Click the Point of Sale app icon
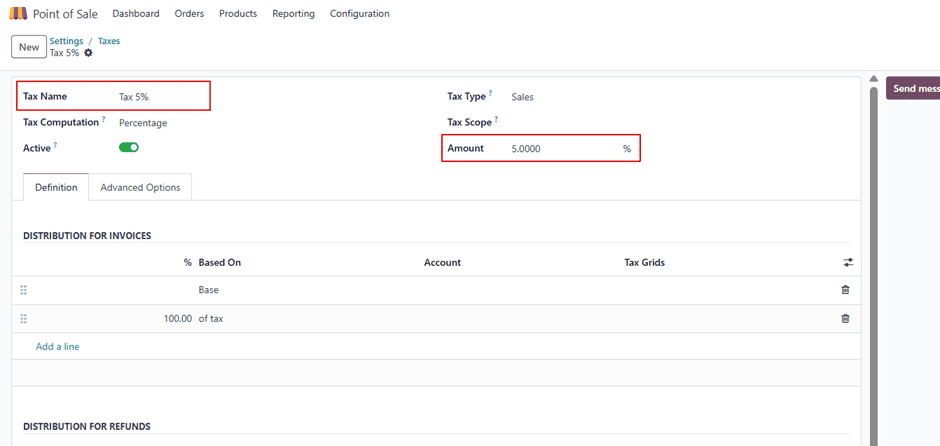The width and height of the screenshot is (940, 446). [x=18, y=14]
